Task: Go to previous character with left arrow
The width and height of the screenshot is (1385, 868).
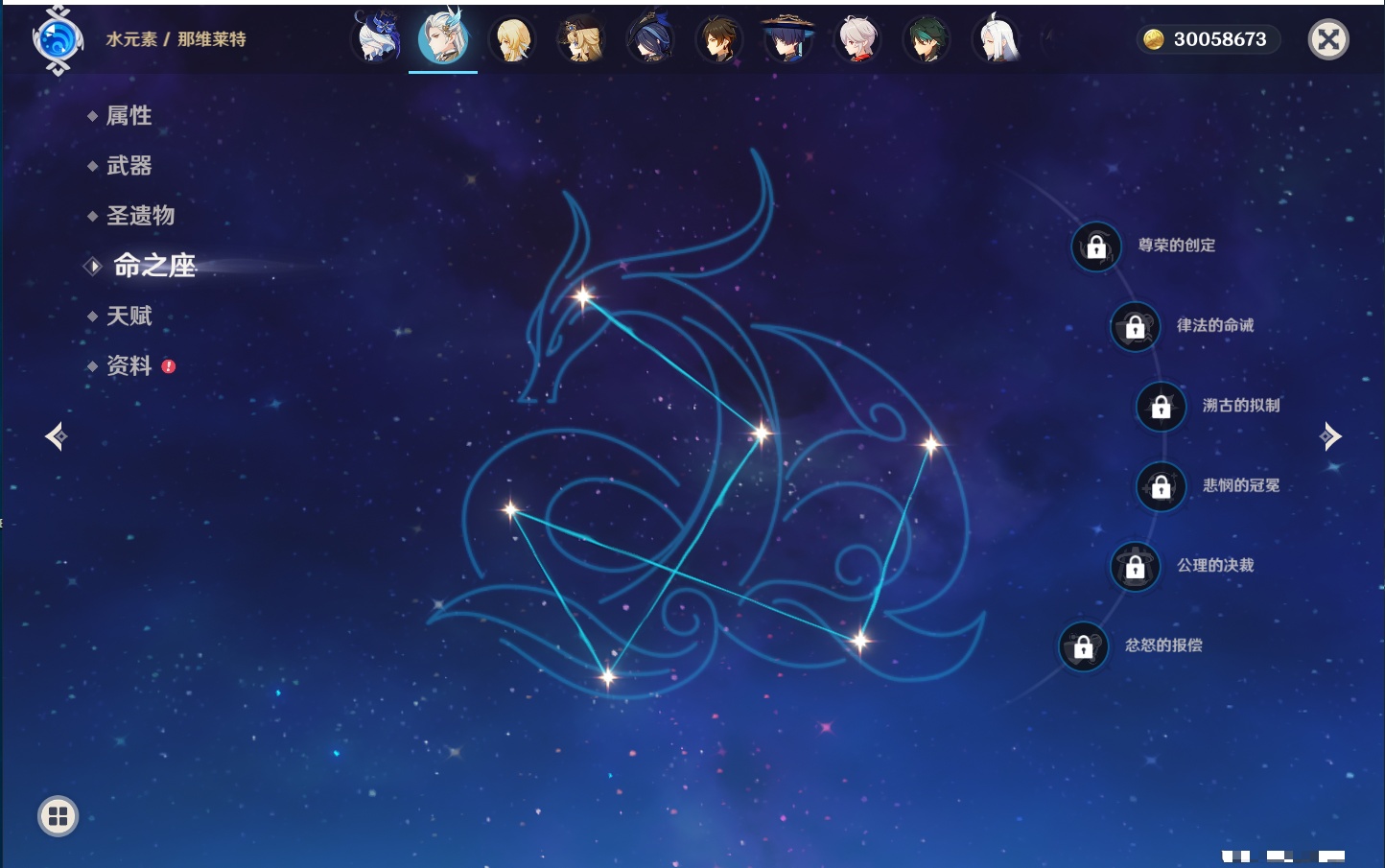Action: (x=56, y=436)
